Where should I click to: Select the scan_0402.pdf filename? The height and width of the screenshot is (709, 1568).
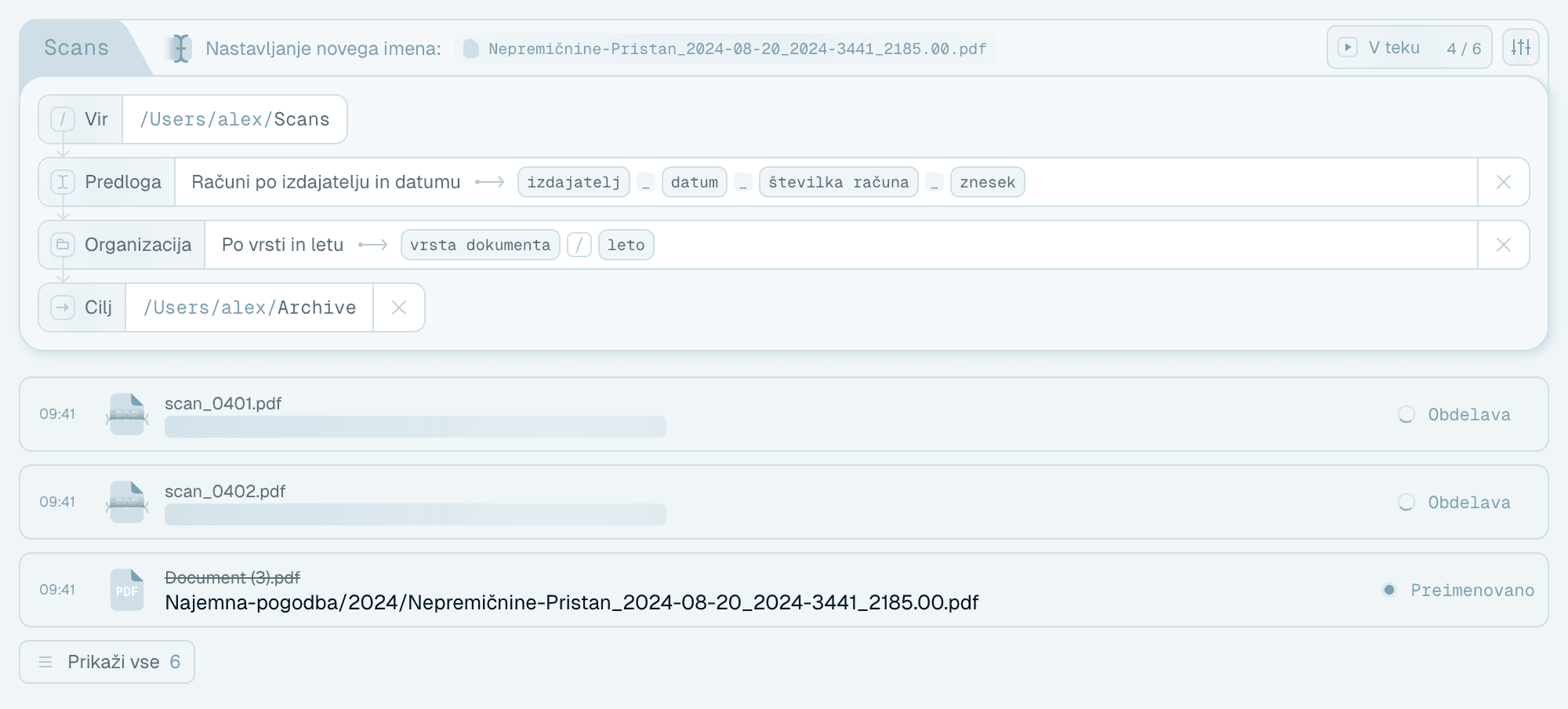(x=225, y=491)
